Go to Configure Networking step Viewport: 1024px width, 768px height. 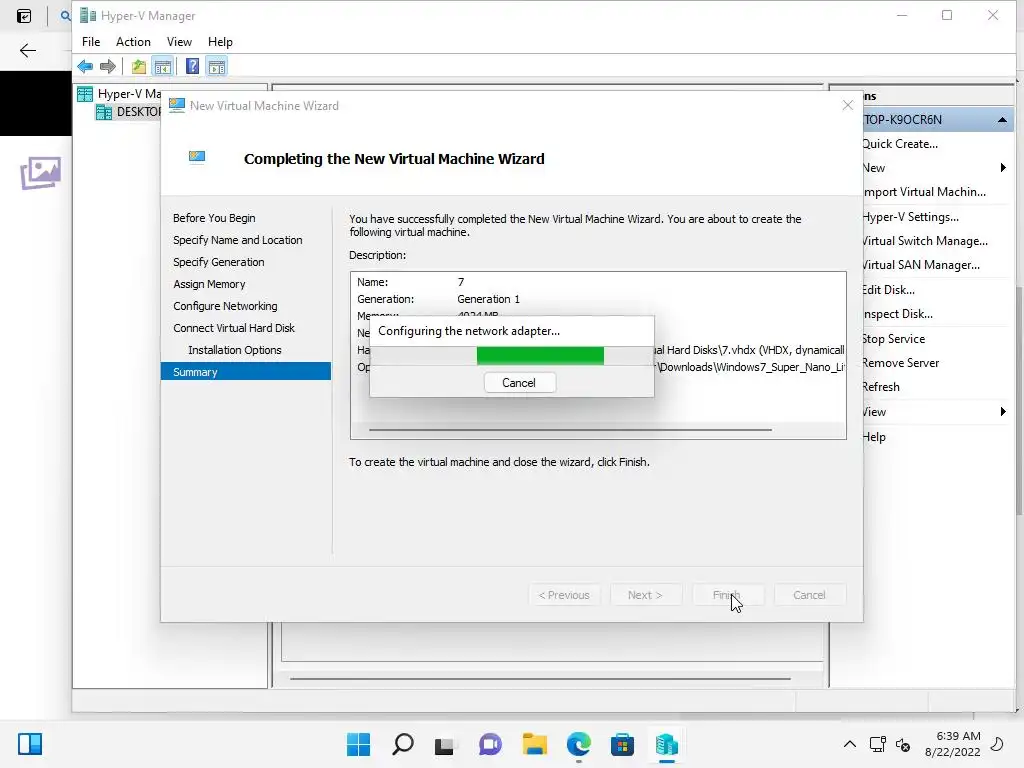click(x=225, y=306)
